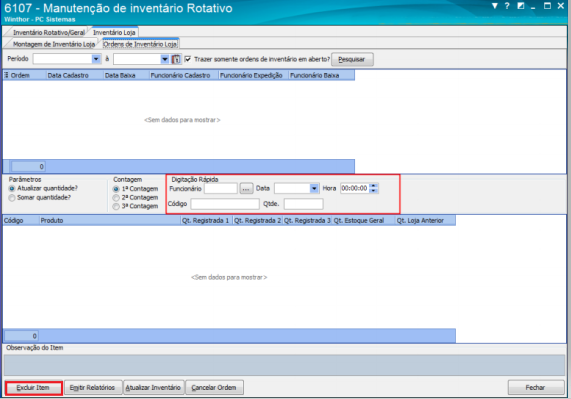Click the restore-layout icon in the title bar
571x399 pixels.
point(521,6)
